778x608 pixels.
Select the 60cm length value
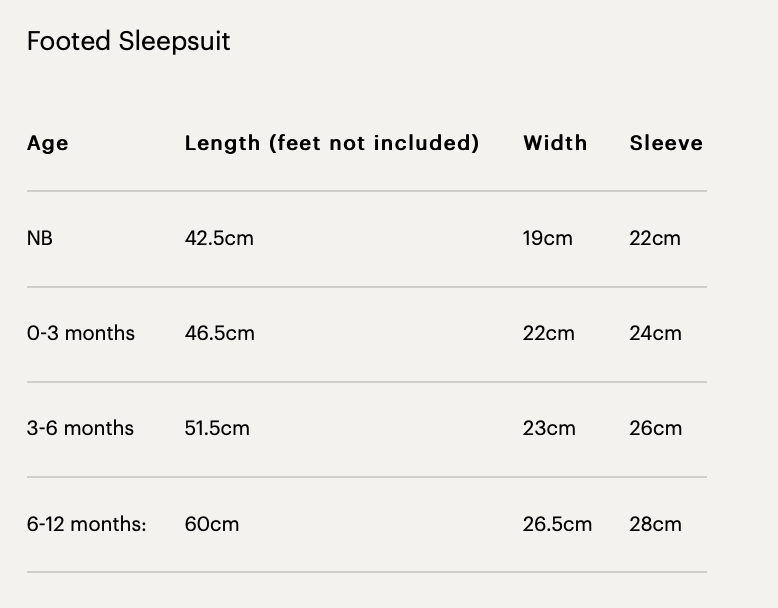[212, 524]
